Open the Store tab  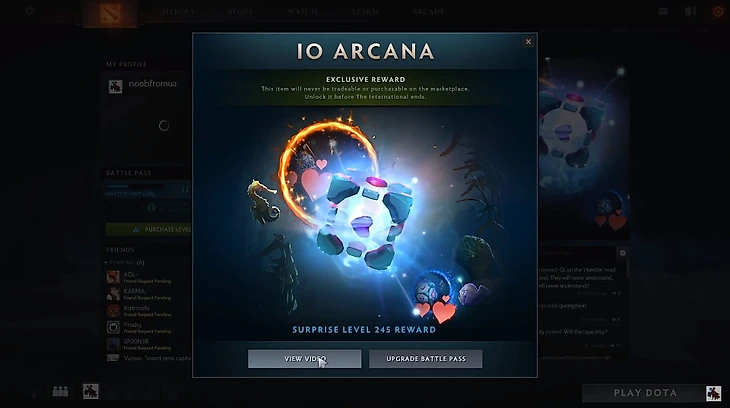click(241, 12)
